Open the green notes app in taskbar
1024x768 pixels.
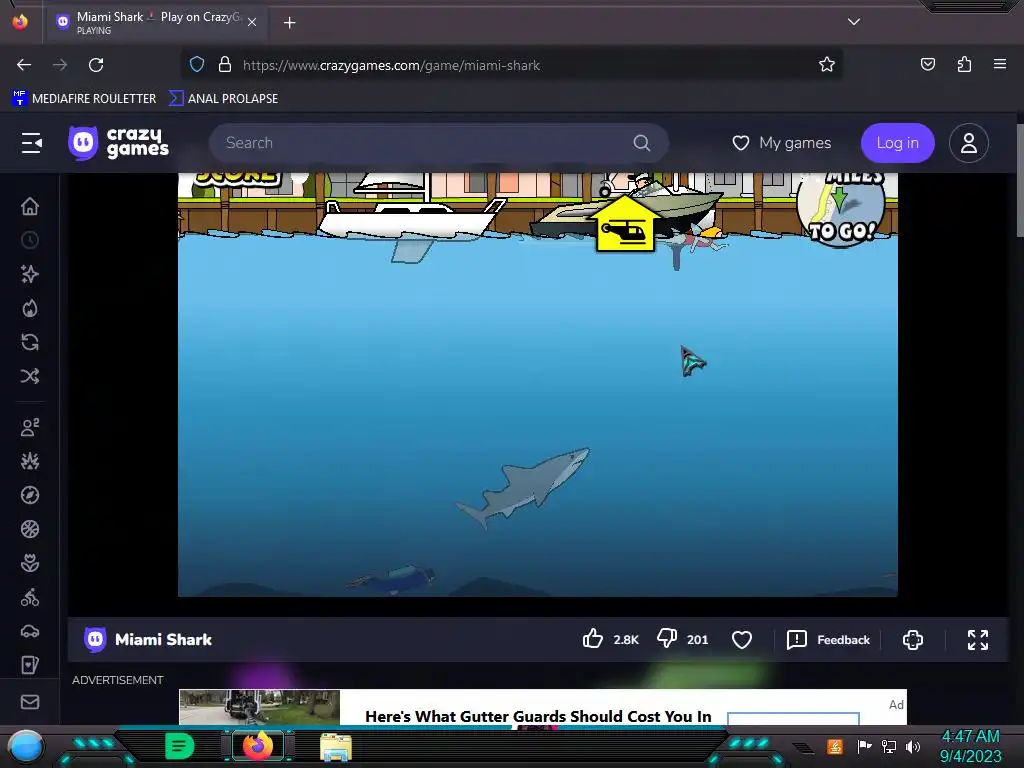[x=179, y=746]
